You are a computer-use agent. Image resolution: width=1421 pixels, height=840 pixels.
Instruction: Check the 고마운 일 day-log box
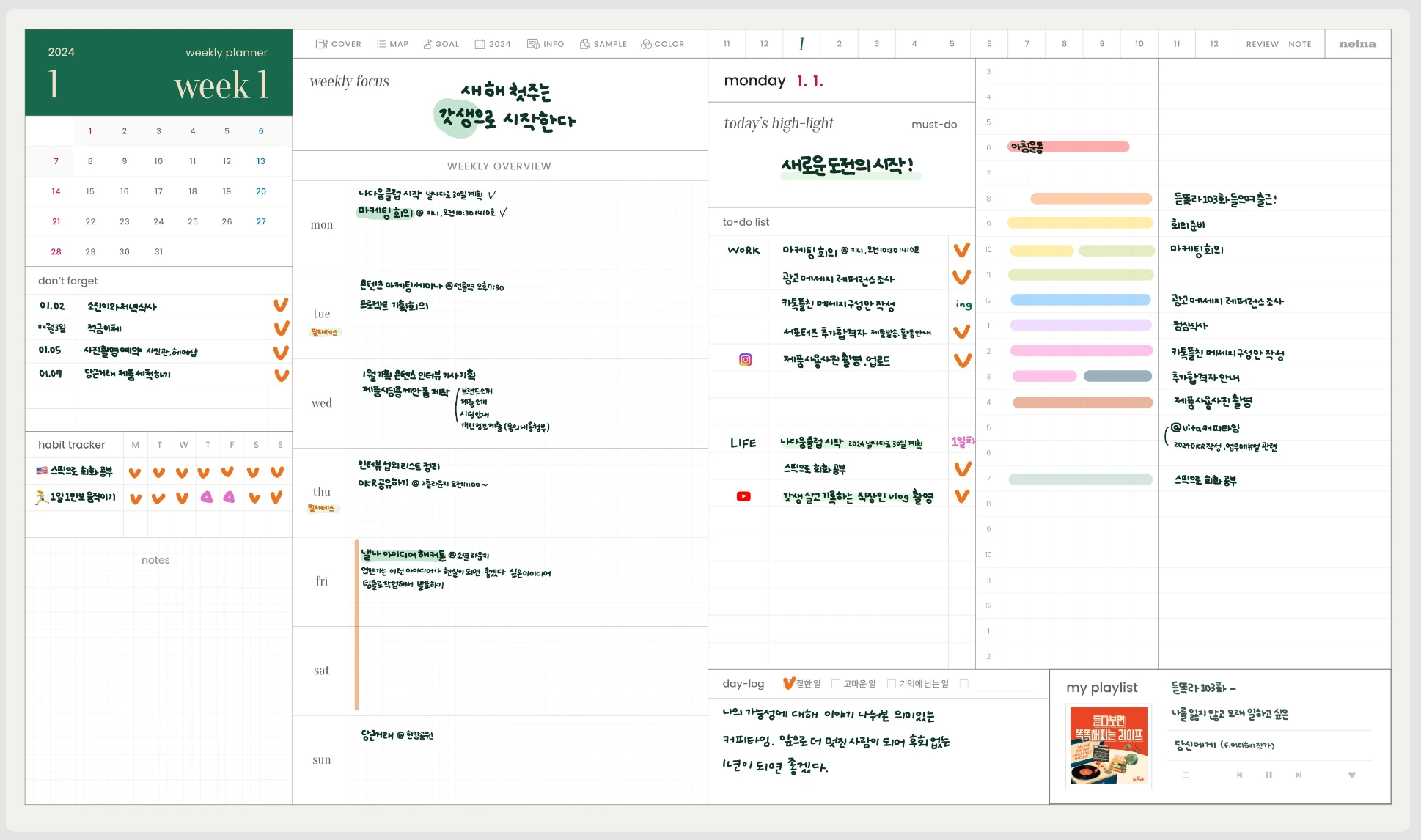[835, 684]
